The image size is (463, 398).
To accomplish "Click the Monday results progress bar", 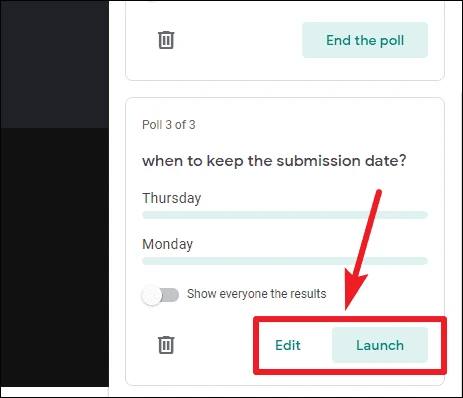I will click(285, 261).
